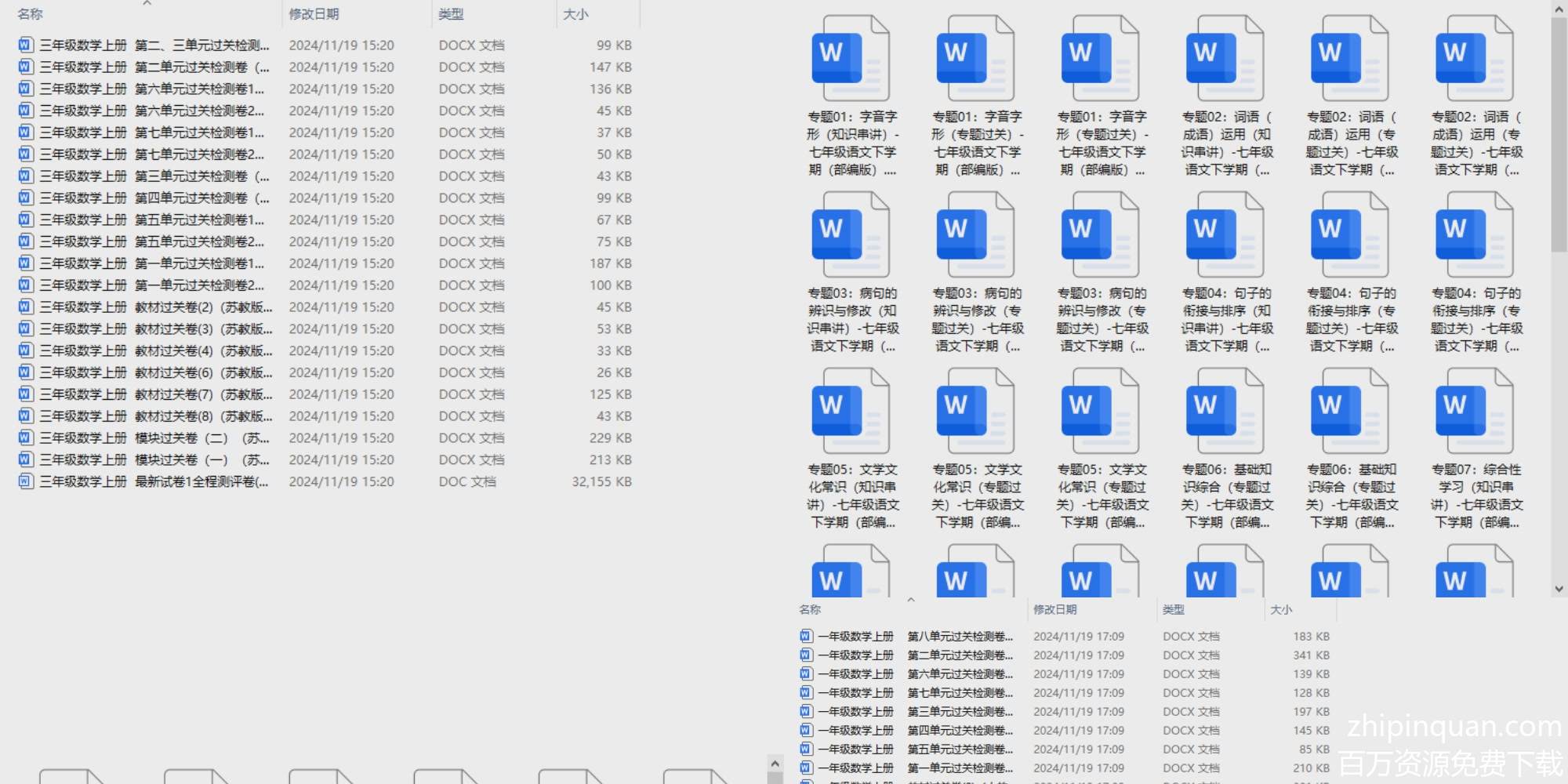The width and height of the screenshot is (1568, 784).
Task: Click the file icon of 三年级 教材过关卷(3)
Action: pyautogui.click(x=25, y=328)
